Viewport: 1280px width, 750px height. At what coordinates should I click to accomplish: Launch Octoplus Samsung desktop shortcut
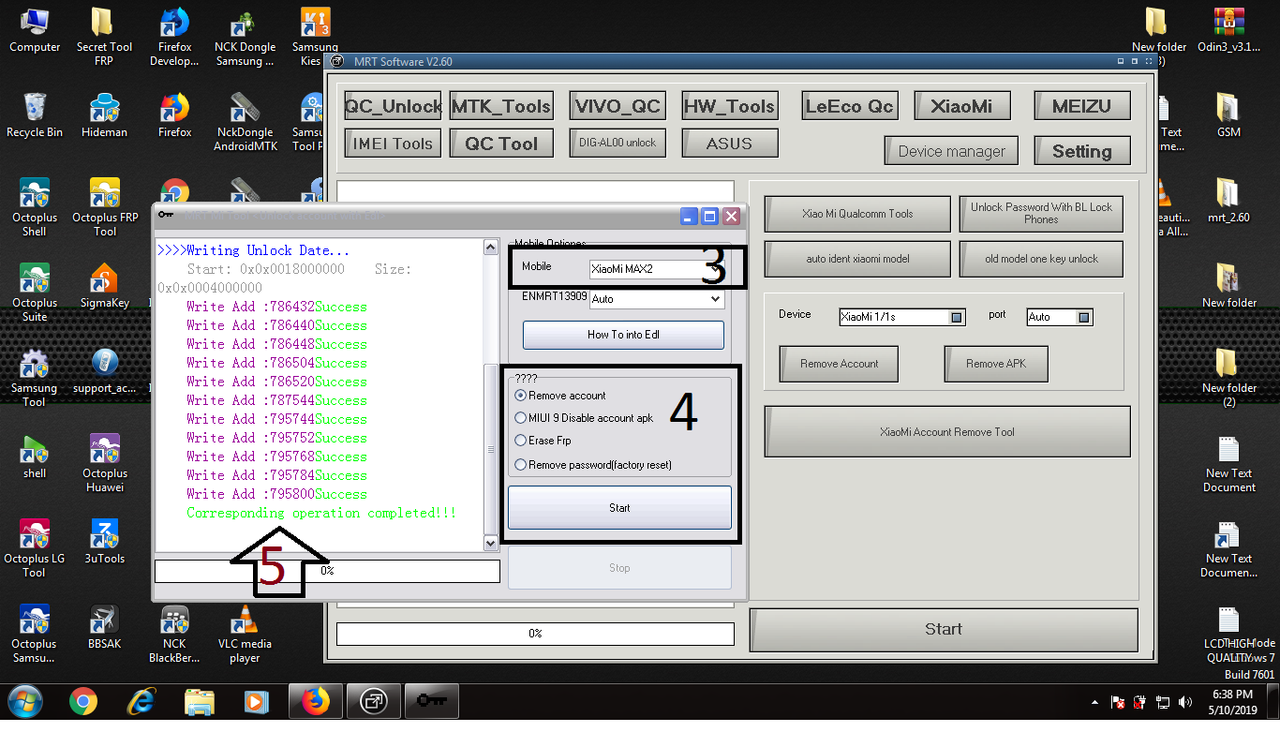pos(35,634)
